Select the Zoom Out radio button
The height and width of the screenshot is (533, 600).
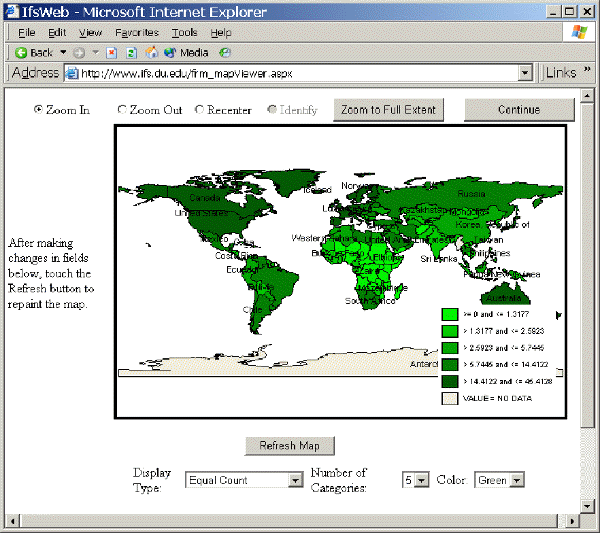click(x=122, y=109)
